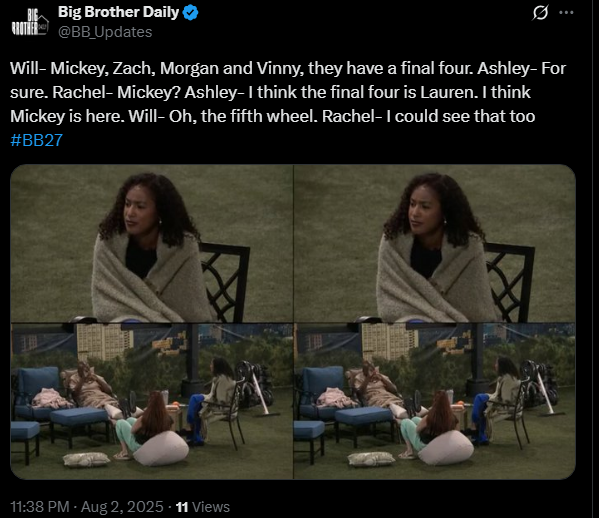Click the Aug 2, 2025 date
Image resolution: width=599 pixels, height=518 pixels.
coord(122,507)
